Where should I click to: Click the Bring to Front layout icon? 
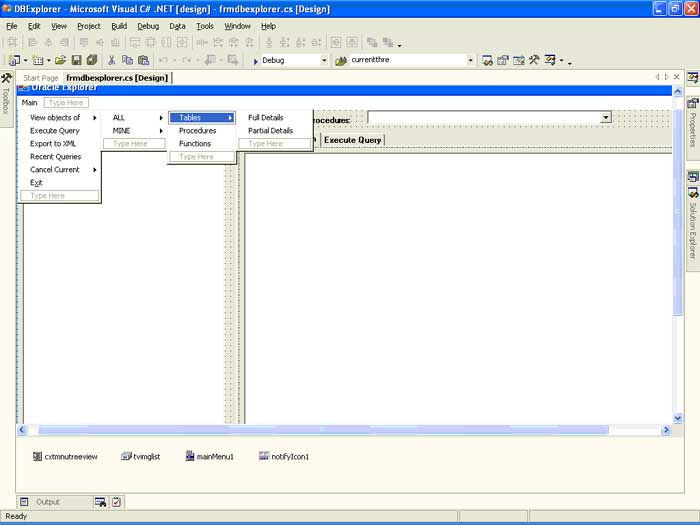(x=371, y=42)
